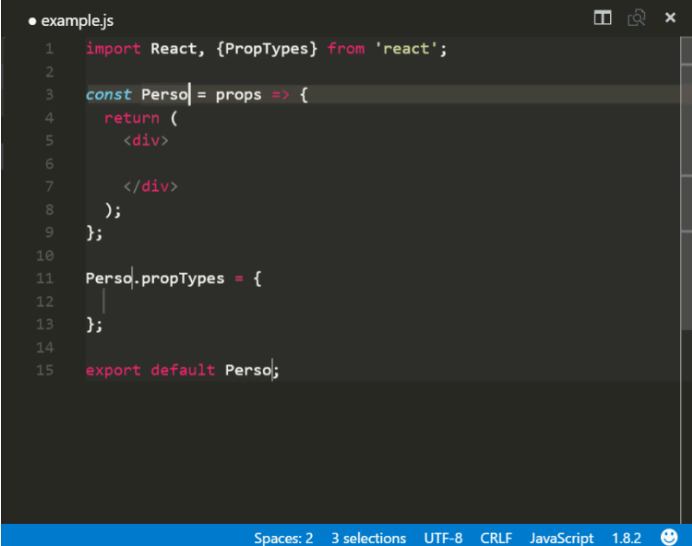
Task: Click line number 11 in the gutter
Action: [45, 278]
